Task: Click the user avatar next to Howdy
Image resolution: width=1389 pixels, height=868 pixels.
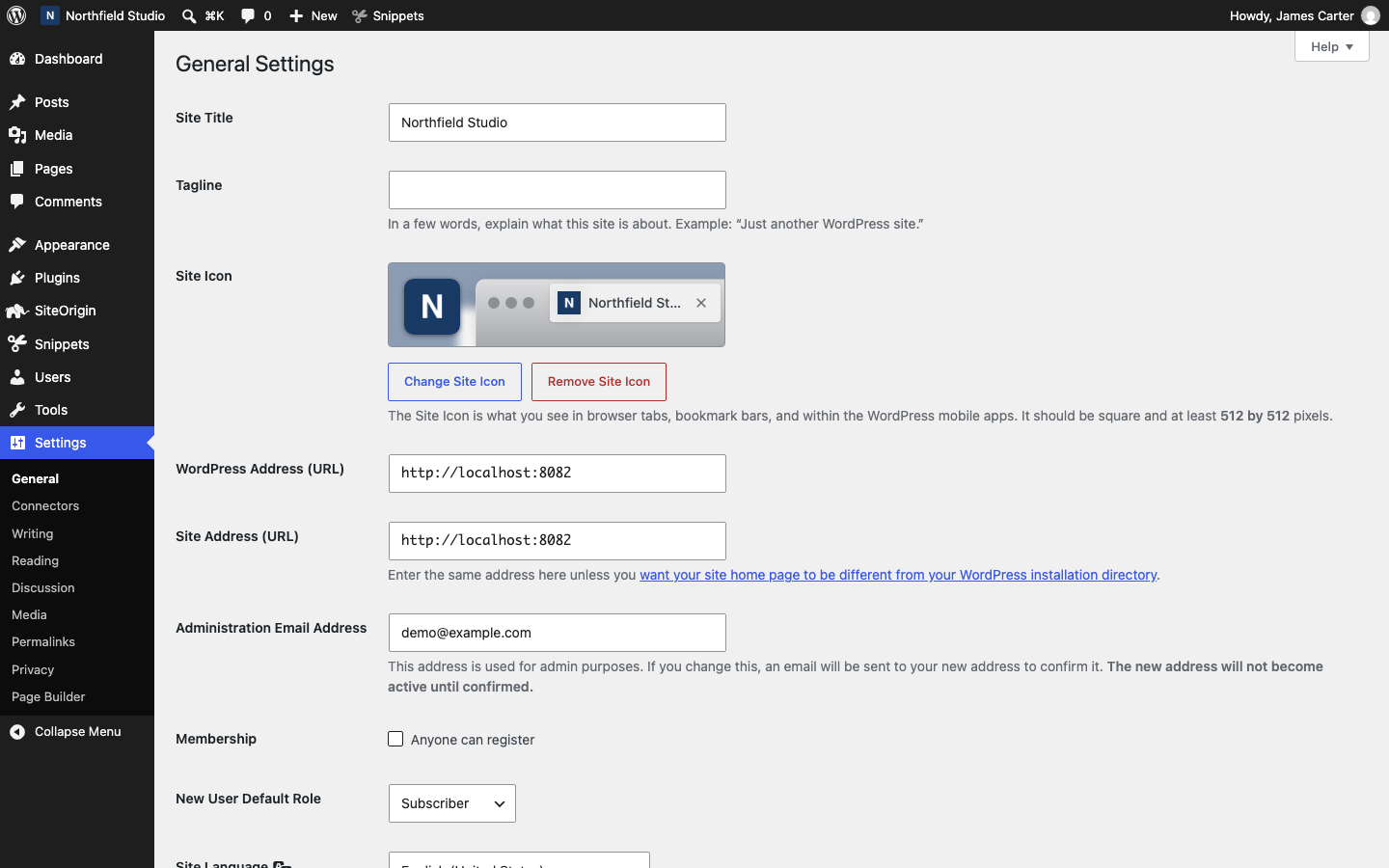Action: (1371, 15)
